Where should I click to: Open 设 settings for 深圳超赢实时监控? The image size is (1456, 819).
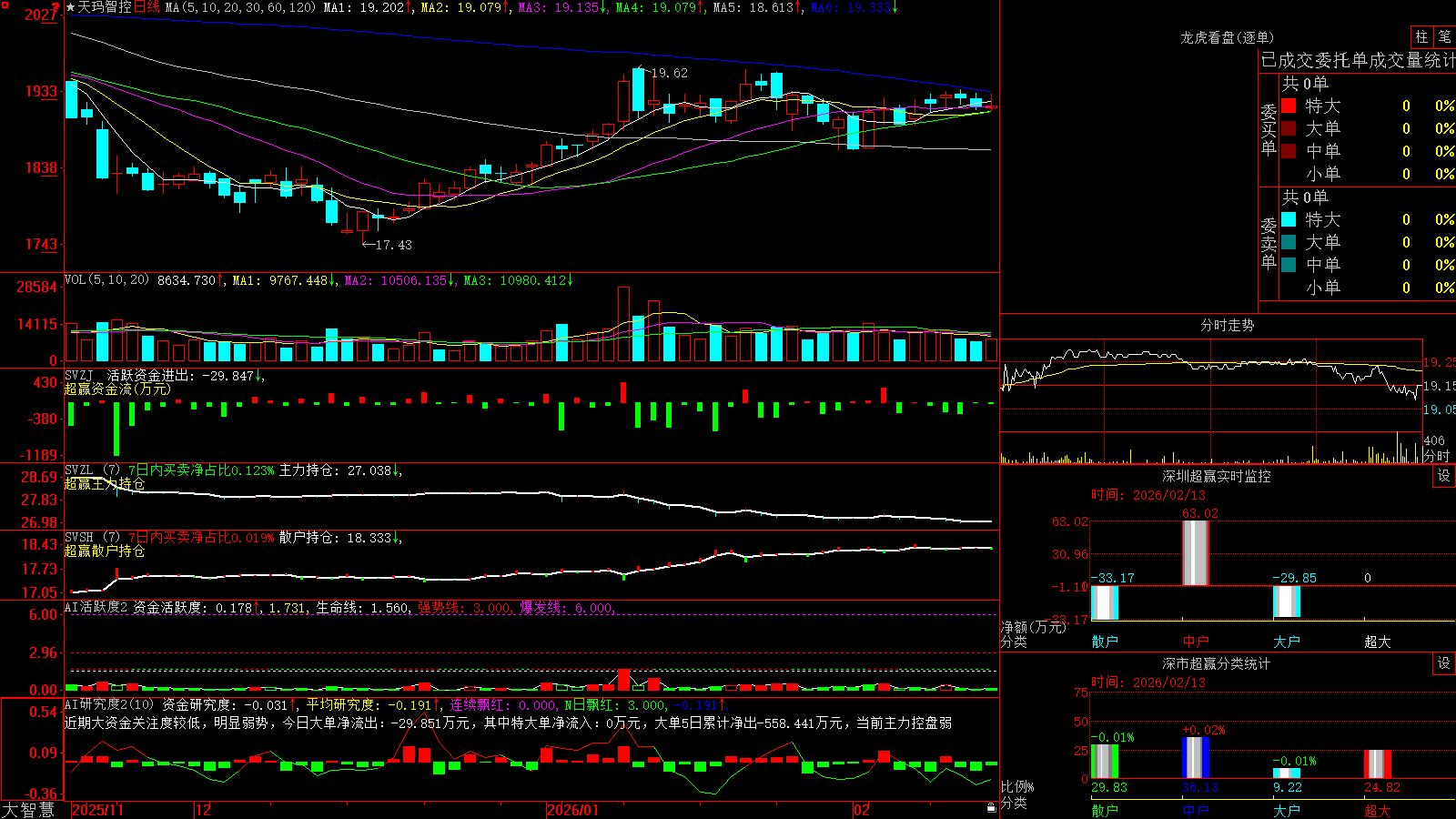pos(1444,476)
